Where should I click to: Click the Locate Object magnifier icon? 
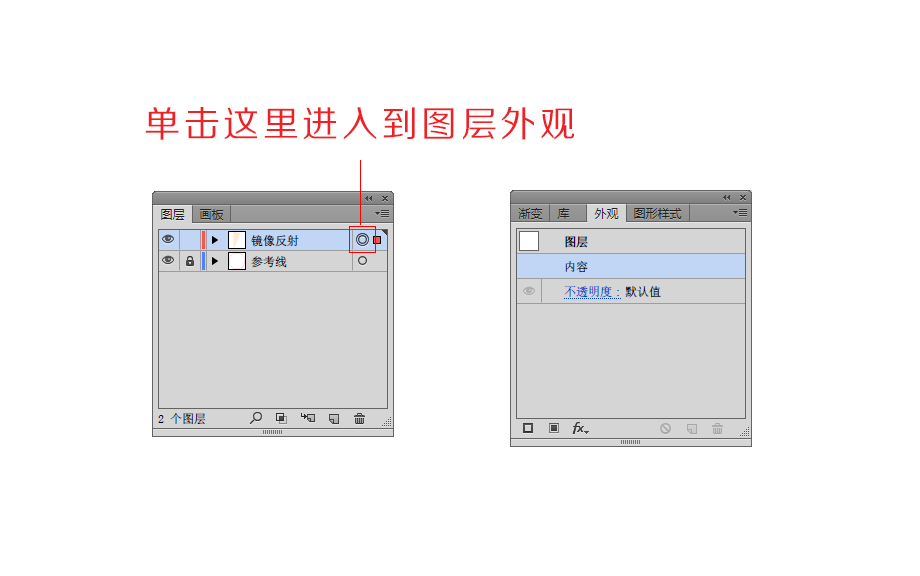pyautogui.click(x=256, y=418)
